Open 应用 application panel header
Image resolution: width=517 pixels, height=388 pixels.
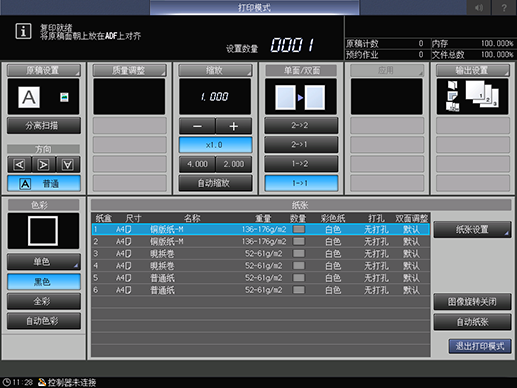pos(387,70)
